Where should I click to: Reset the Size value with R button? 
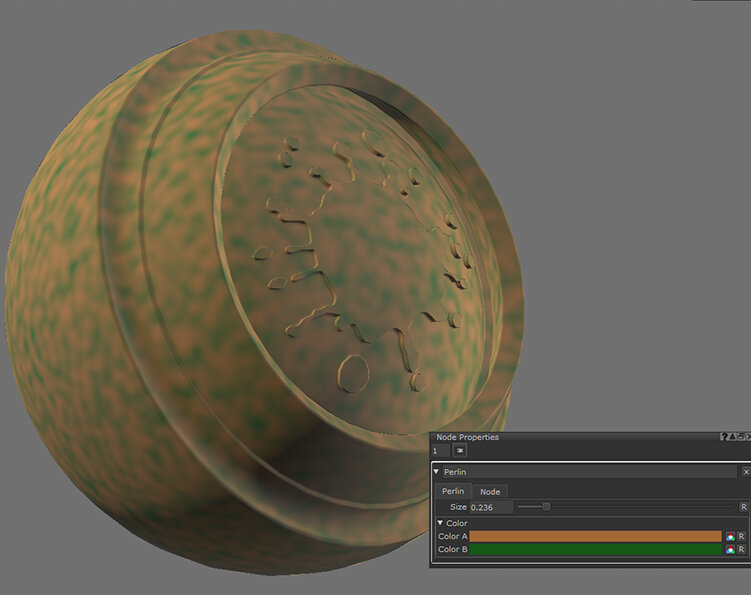click(743, 507)
